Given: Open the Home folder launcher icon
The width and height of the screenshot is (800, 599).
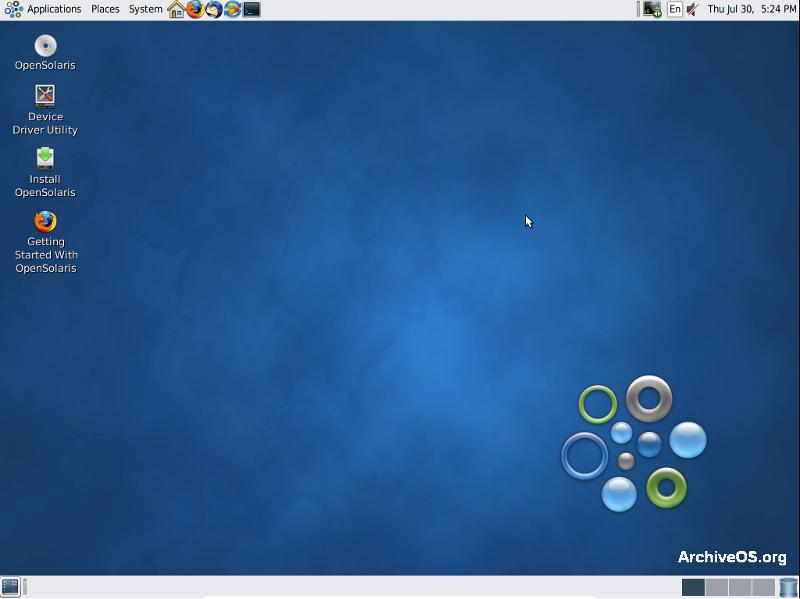Looking at the screenshot, I should [176, 9].
